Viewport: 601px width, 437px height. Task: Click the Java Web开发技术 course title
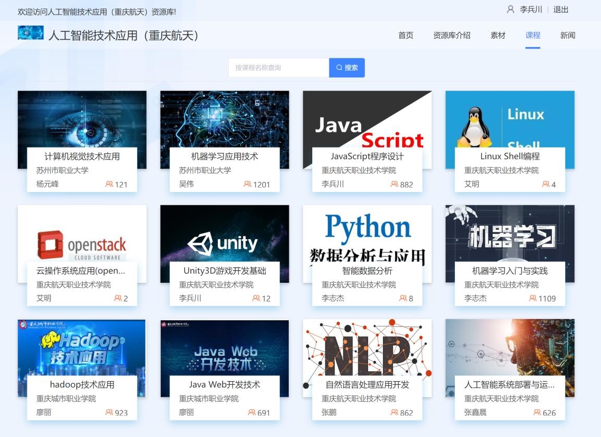225,384
